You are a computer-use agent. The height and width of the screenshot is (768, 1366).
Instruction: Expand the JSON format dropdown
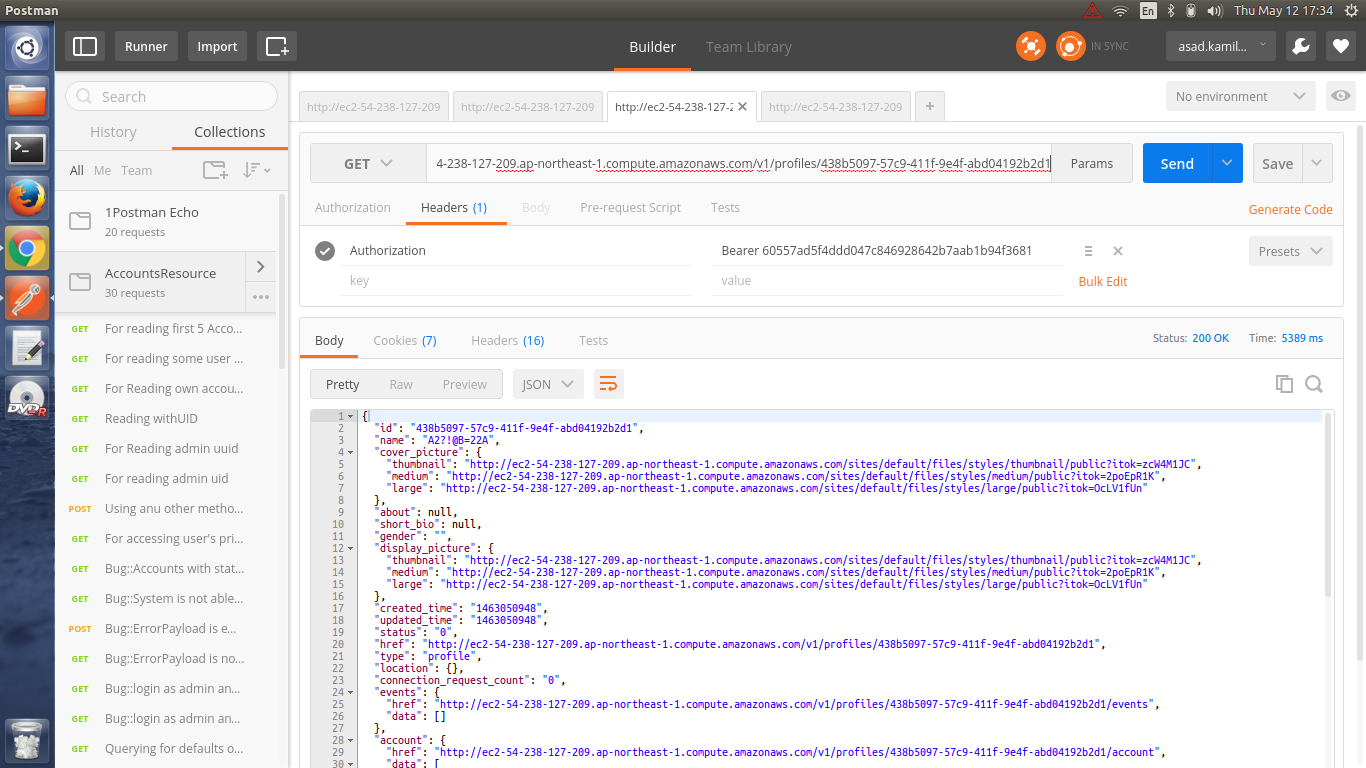[x=548, y=384]
